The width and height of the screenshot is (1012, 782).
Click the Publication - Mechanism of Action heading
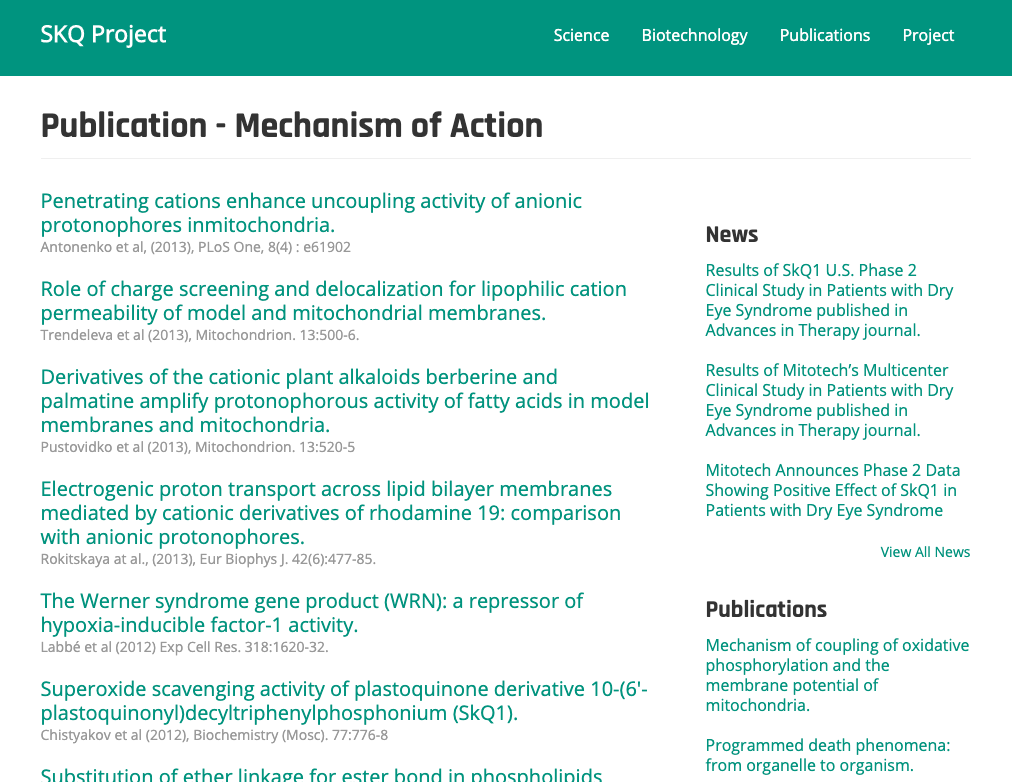292,126
